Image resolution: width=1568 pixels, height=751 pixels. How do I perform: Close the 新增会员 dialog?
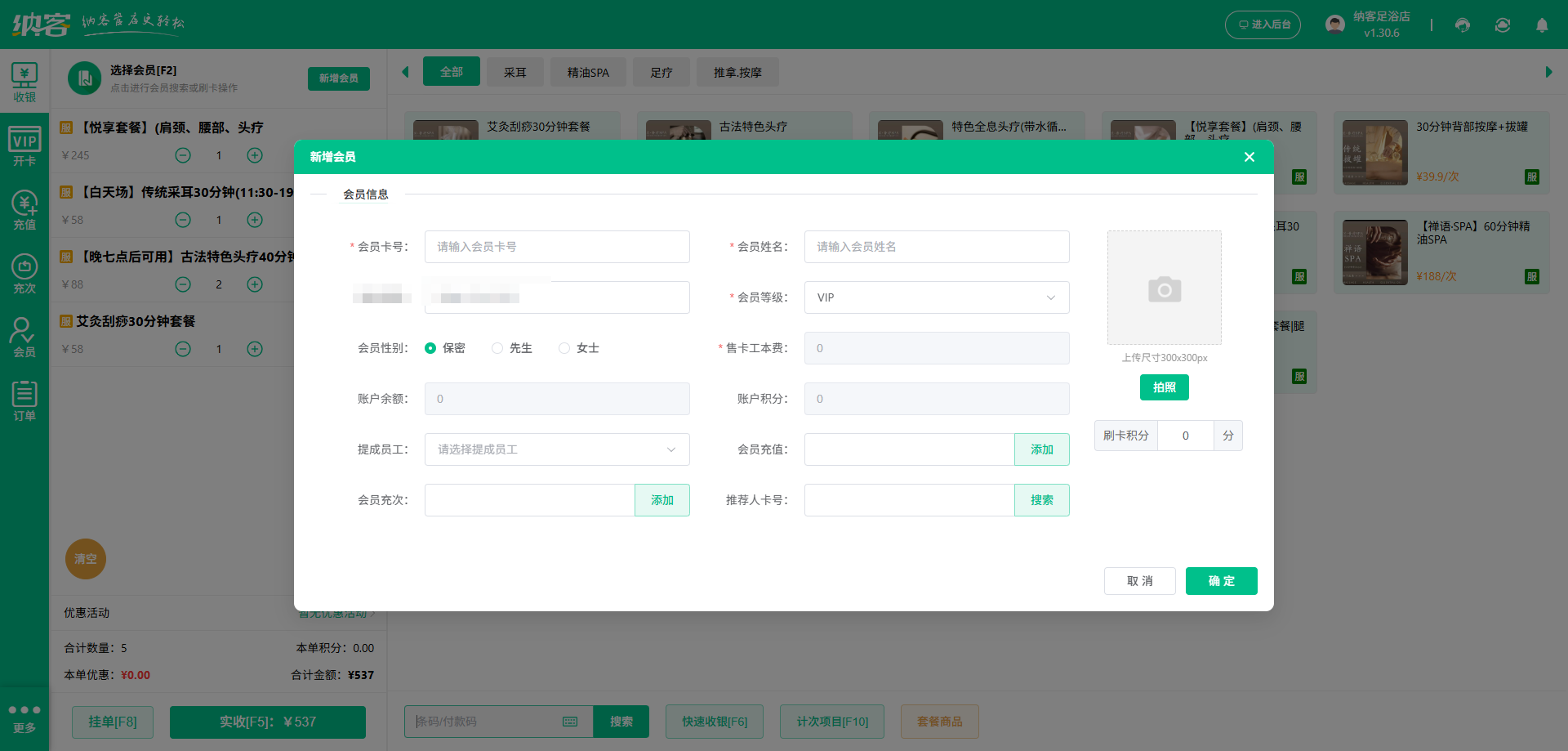pyautogui.click(x=1249, y=157)
